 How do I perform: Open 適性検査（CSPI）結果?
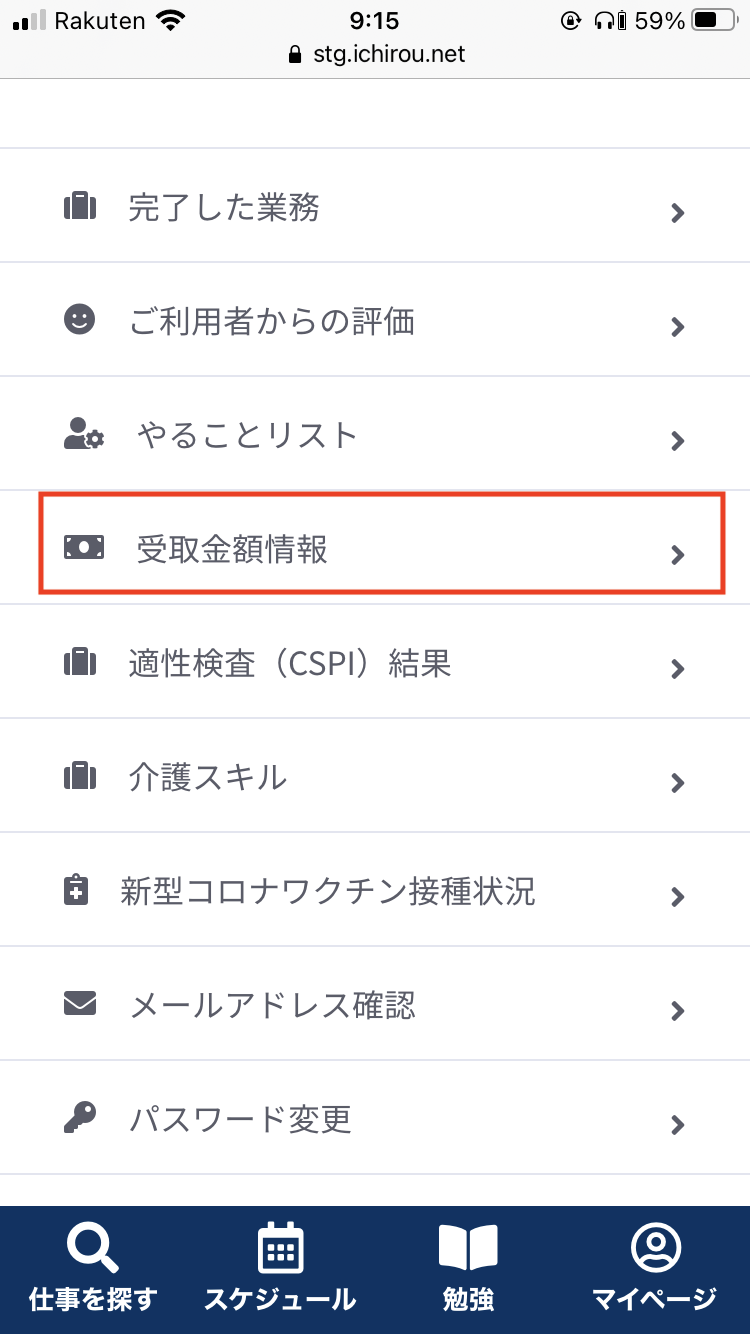[375, 661]
